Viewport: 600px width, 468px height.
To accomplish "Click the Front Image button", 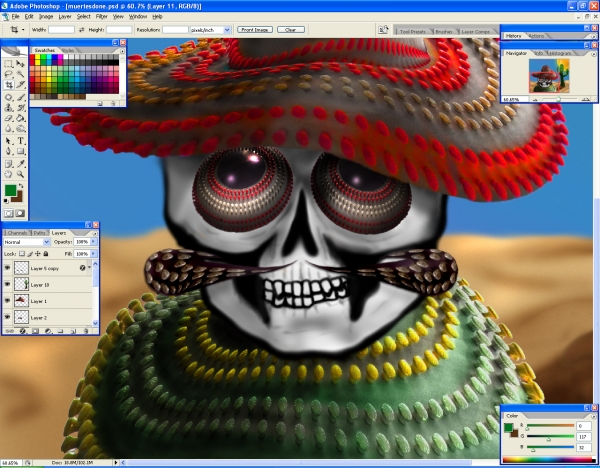I will (x=255, y=29).
